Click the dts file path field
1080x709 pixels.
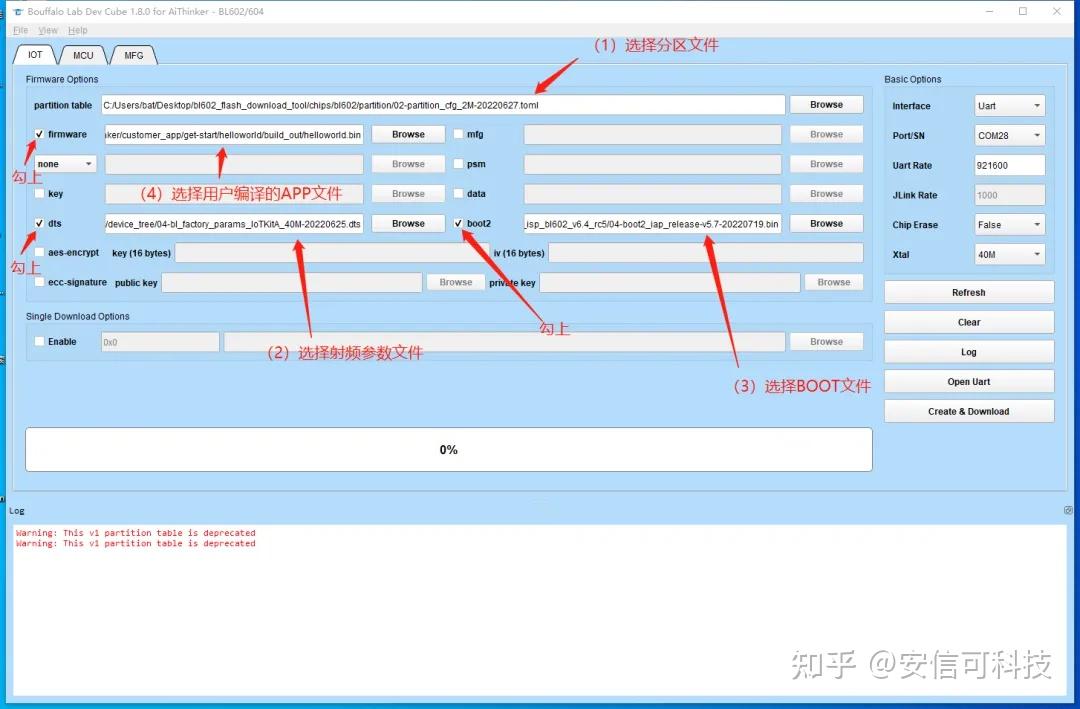point(234,223)
